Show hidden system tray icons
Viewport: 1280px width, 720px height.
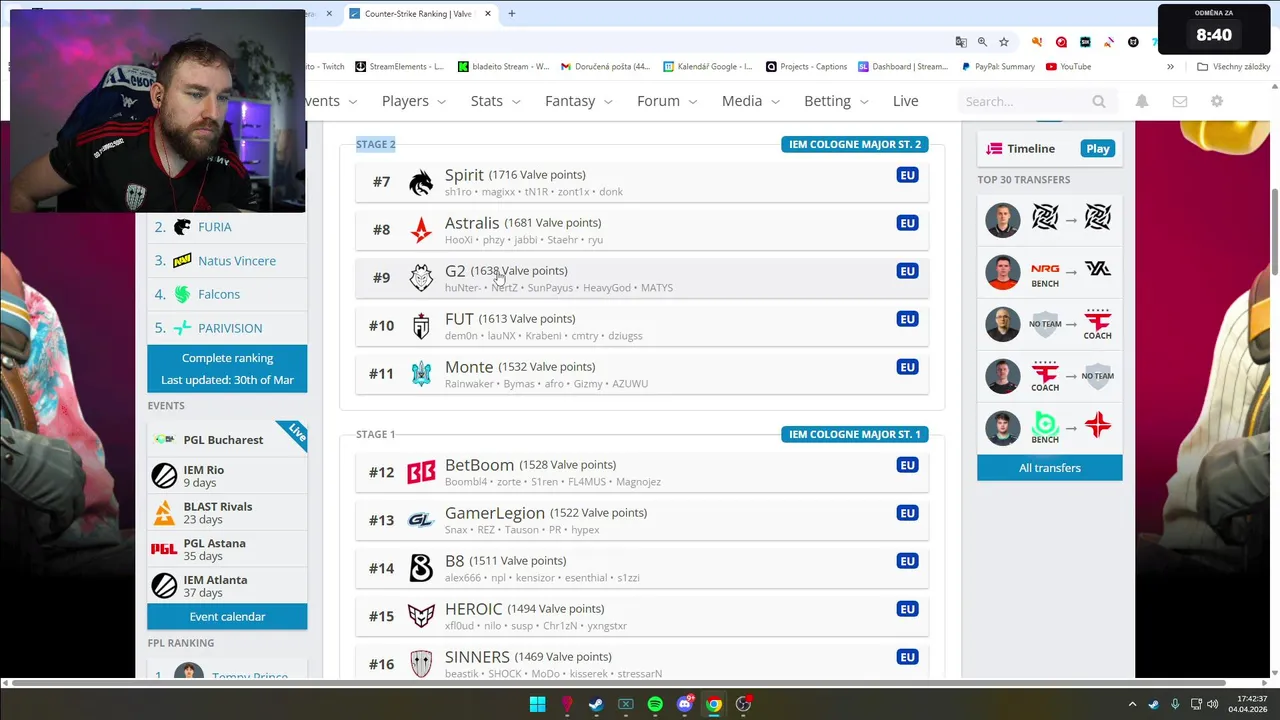click(x=1132, y=704)
